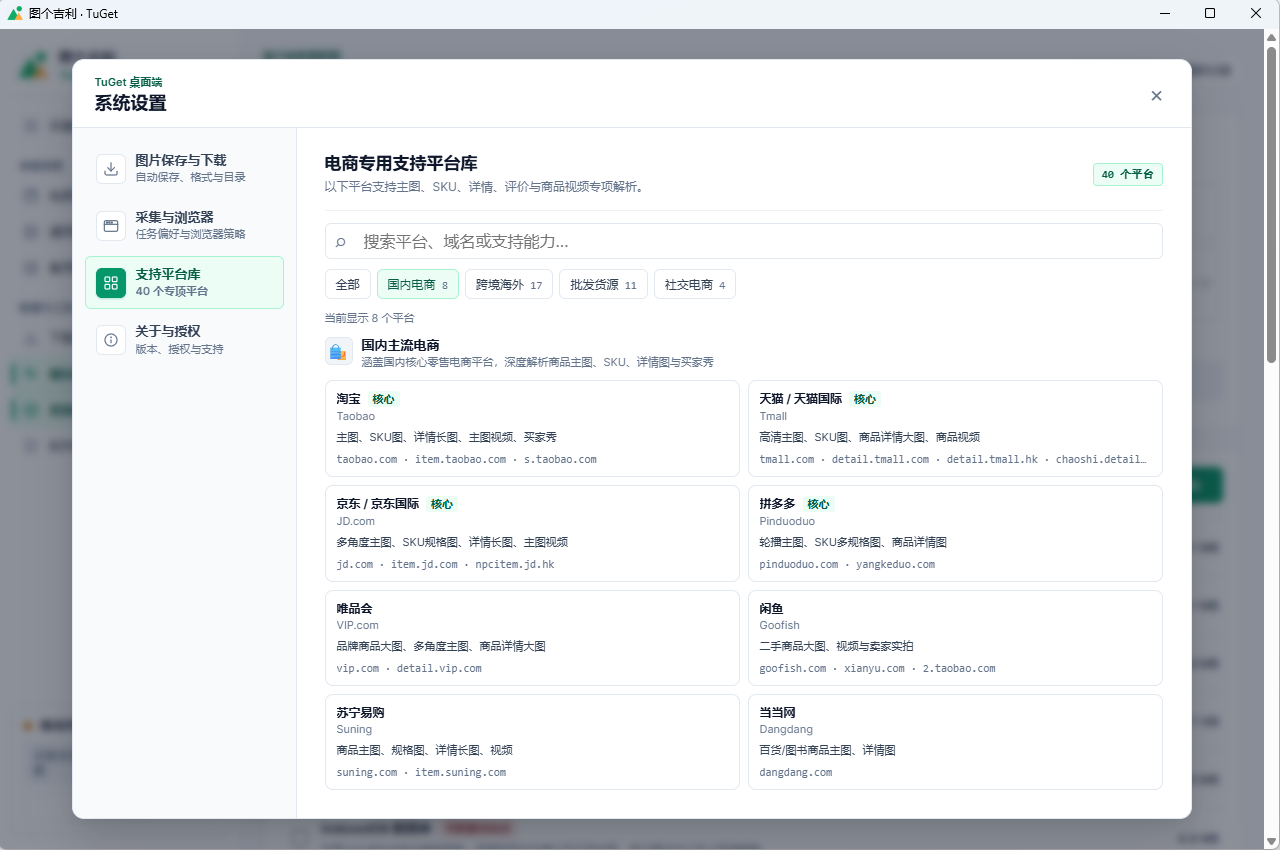Click the jd.com · item.jd.com domain line
The height and width of the screenshot is (850, 1280).
[x=445, y=565]
